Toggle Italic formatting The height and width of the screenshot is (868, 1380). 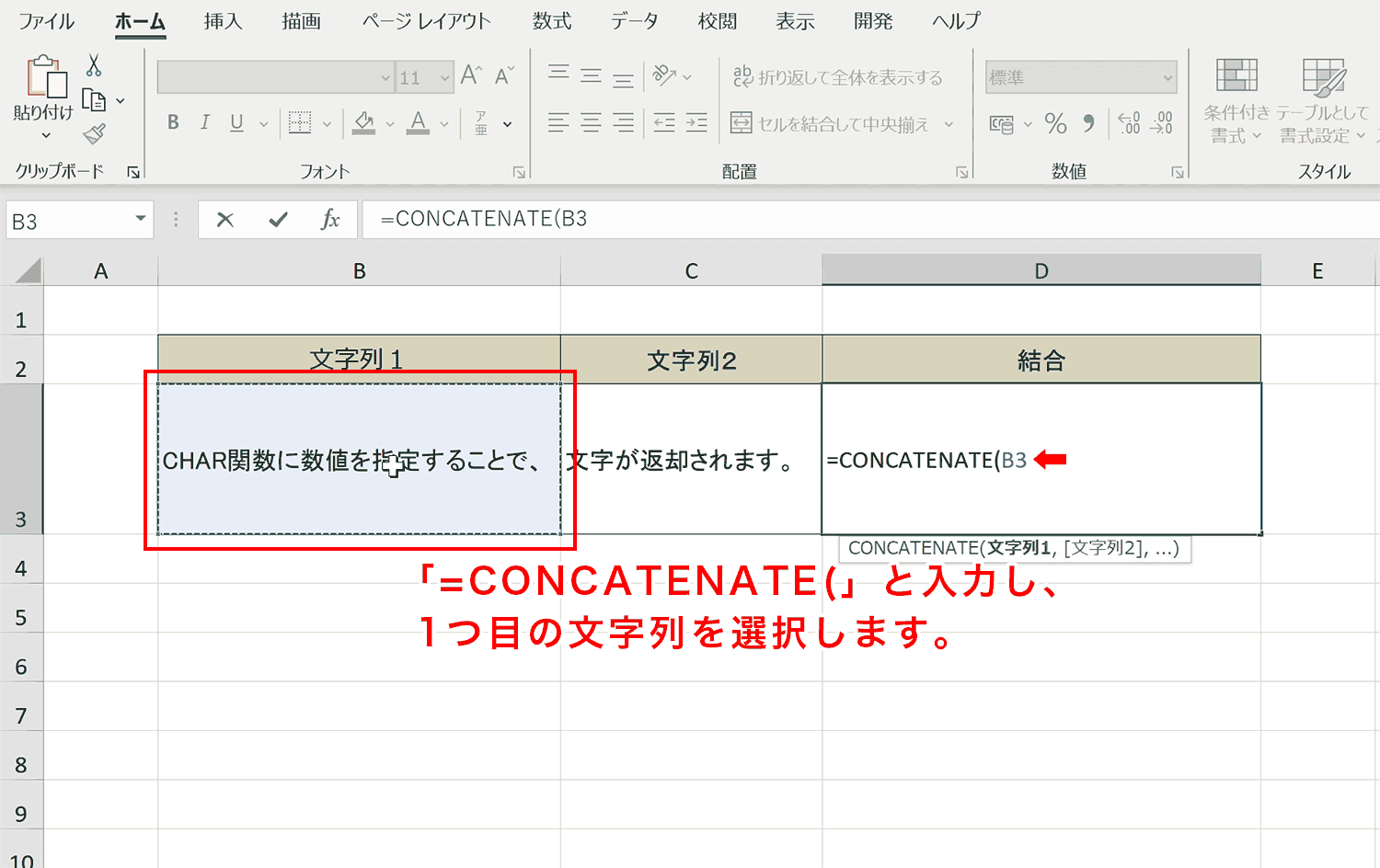(x=205, y=122)
